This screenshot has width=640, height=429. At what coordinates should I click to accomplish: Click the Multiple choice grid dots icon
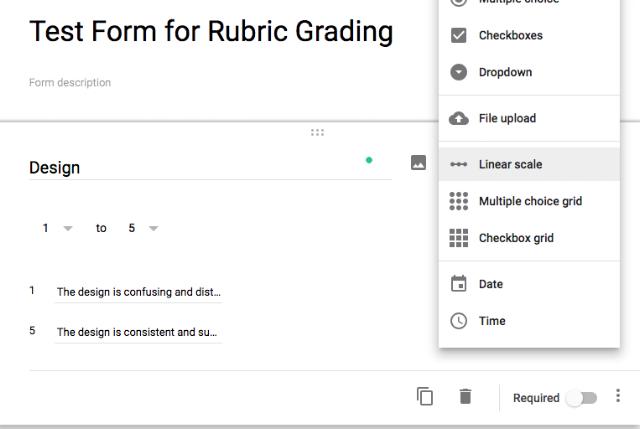(458, 201)
